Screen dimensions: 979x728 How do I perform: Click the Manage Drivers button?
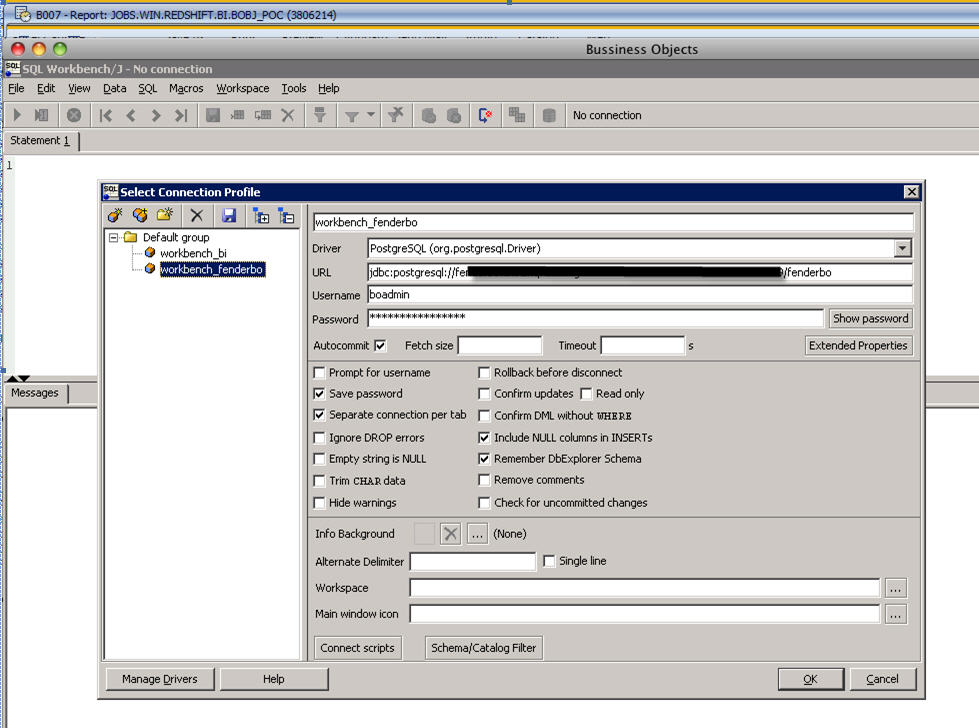click(160, 679)
